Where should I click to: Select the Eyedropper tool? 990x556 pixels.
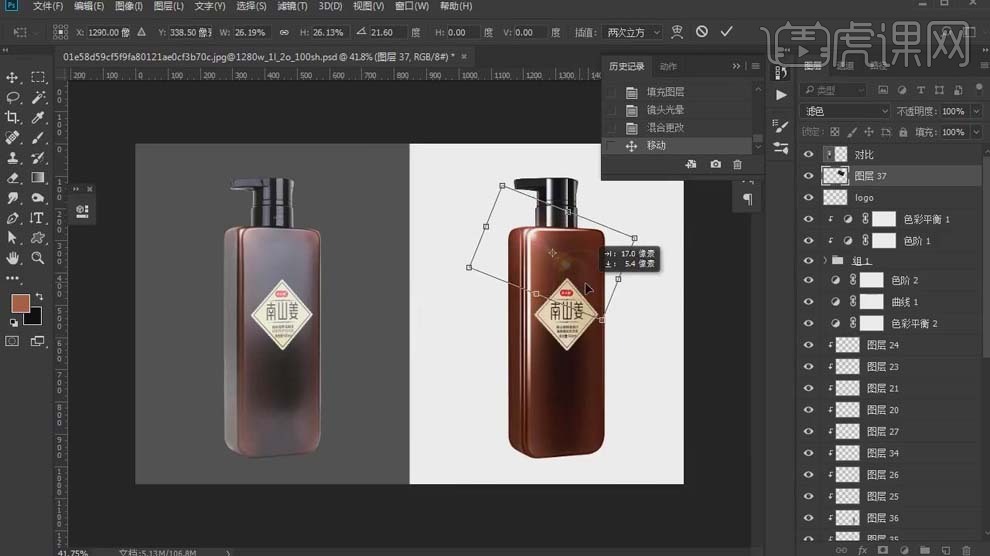click(38, 117)
